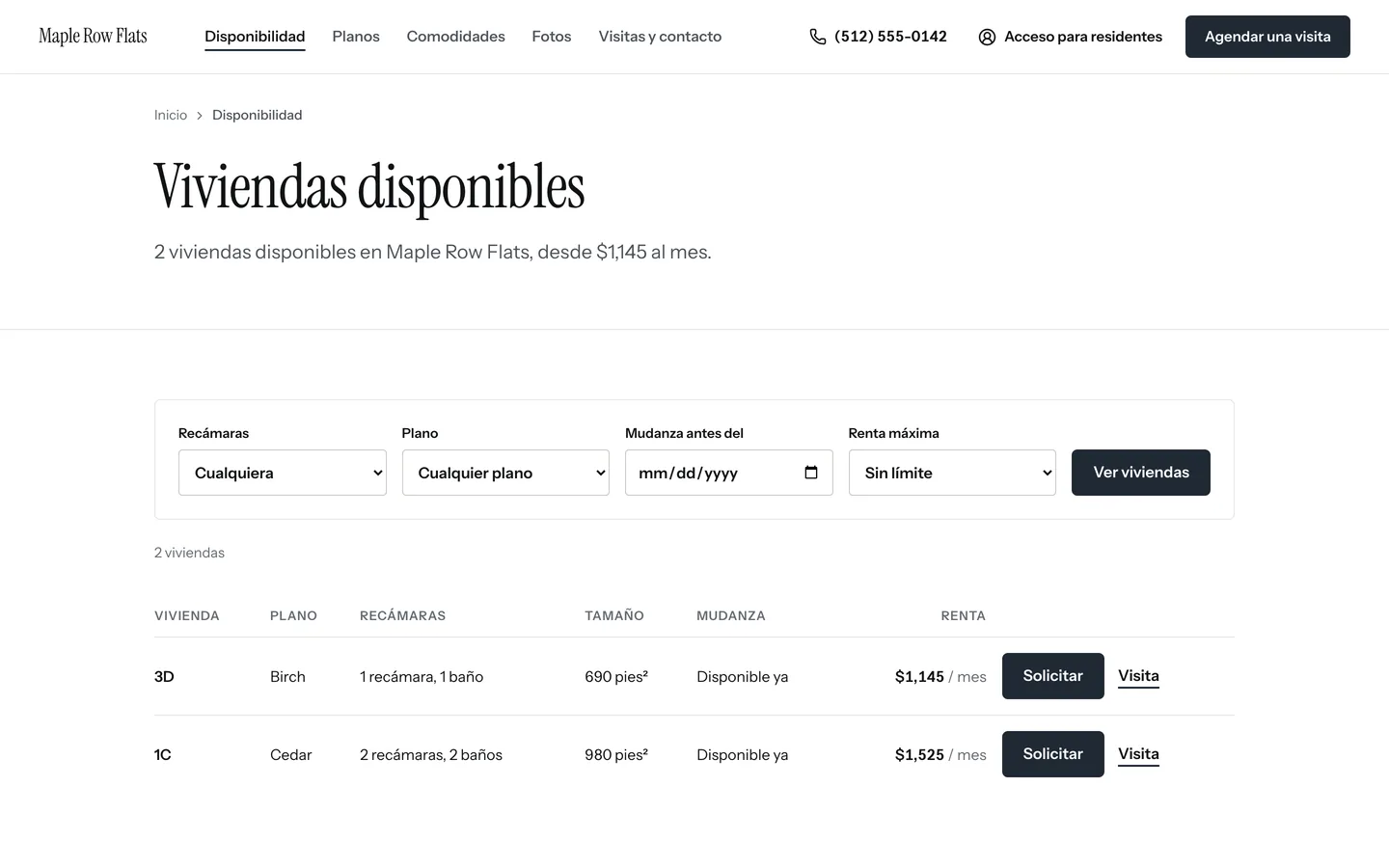The image size is (1389, 868).
Task: Click the Agendar una visita button
Action: click(x=1267, y=37)
